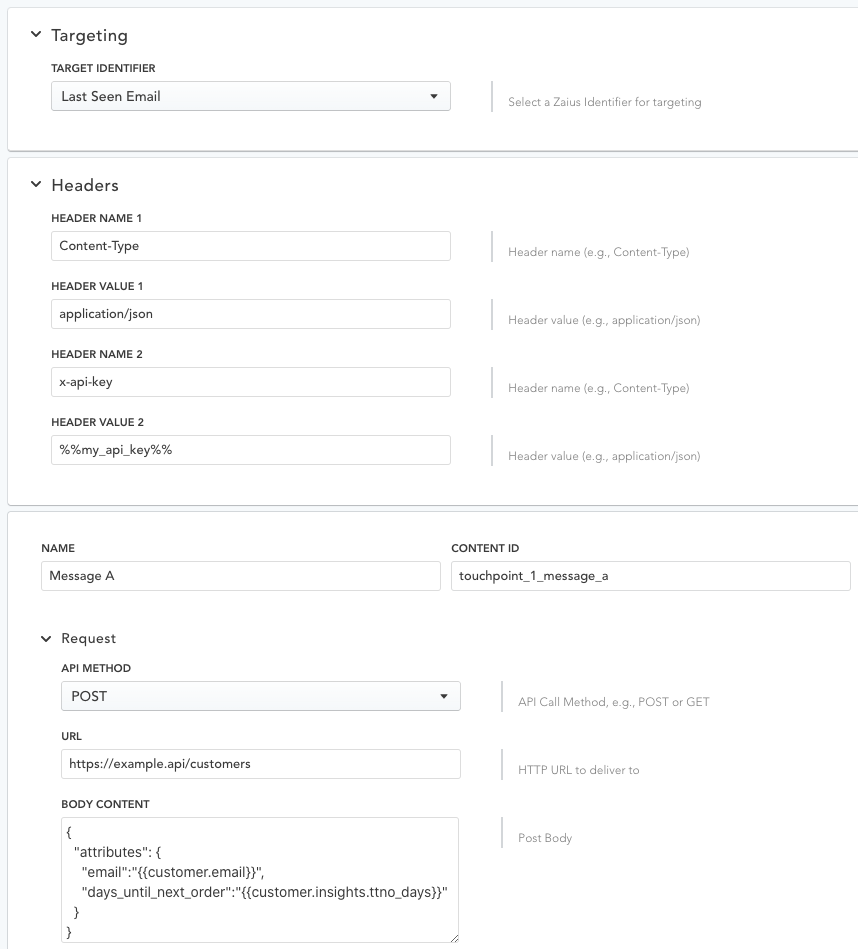Click the Headers section title
The image size is (858, 949).
pyautogui.click(x=85, y=185)
